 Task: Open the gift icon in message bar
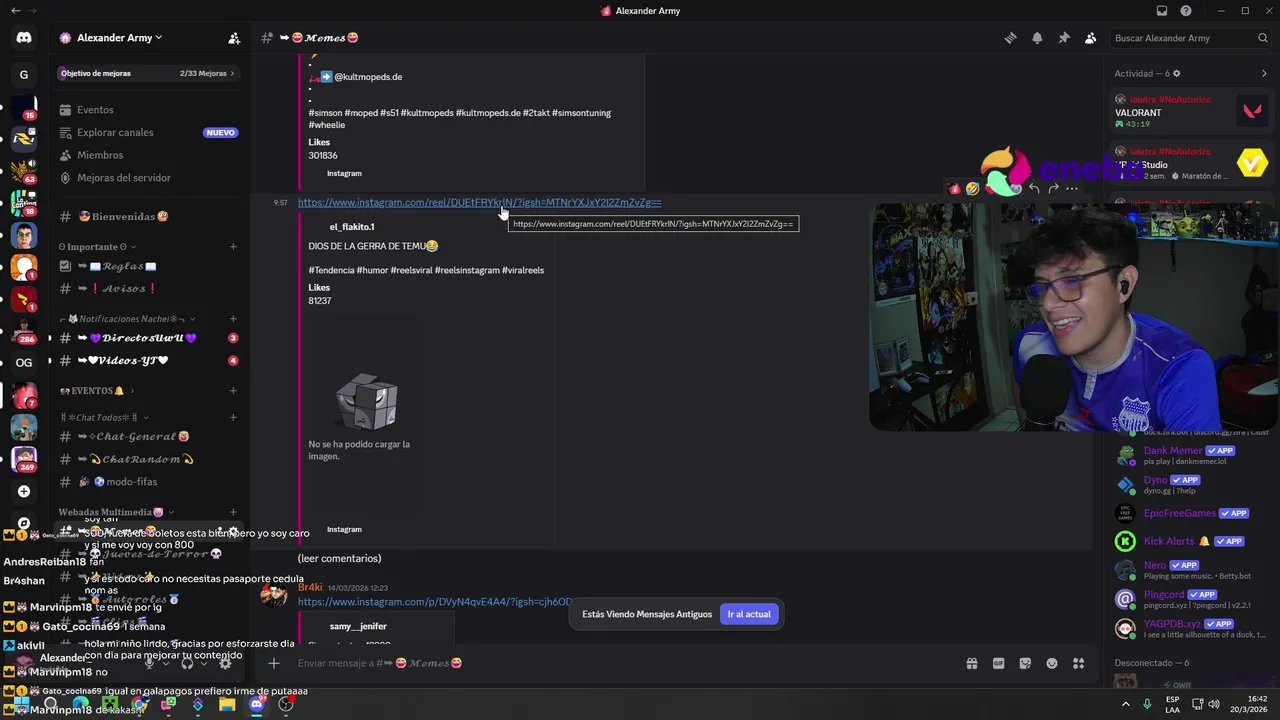pos(971,663)
